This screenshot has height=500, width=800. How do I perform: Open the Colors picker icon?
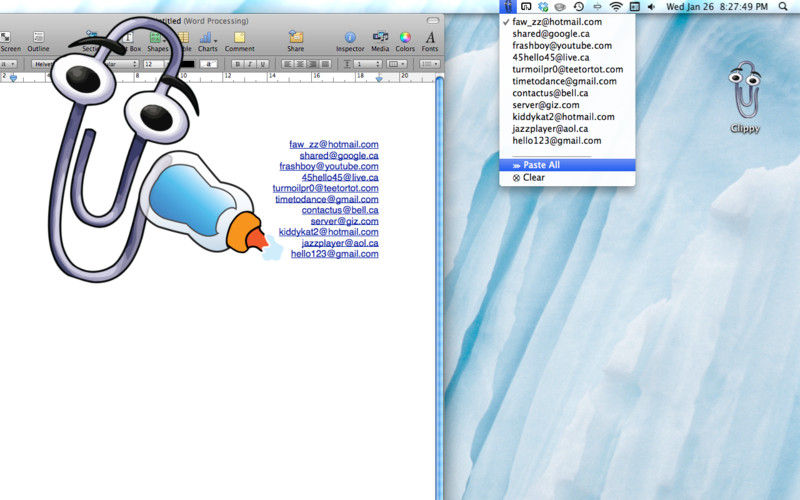point(405,37)
